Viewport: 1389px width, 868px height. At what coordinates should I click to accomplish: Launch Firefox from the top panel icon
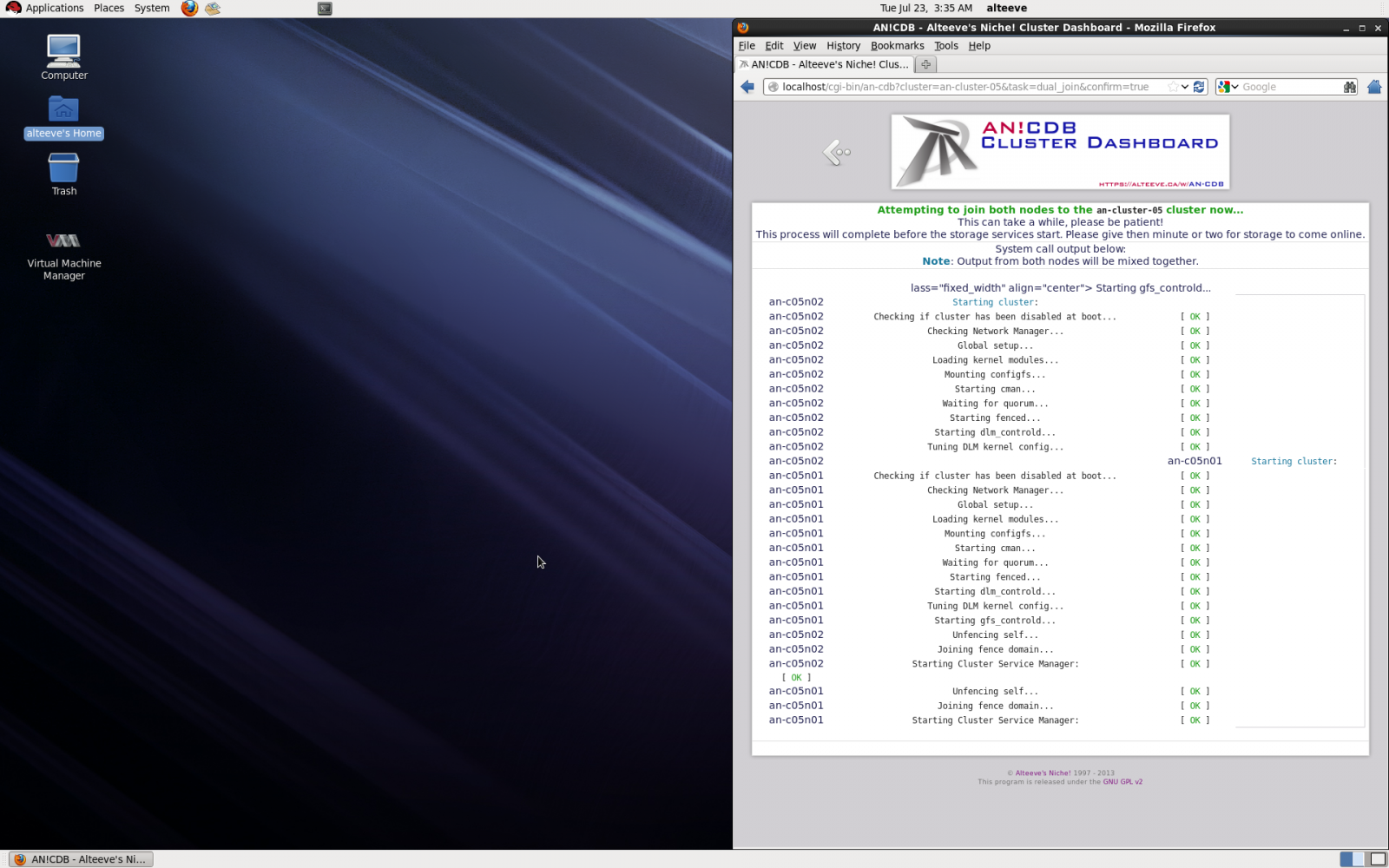tap(189, 9)
